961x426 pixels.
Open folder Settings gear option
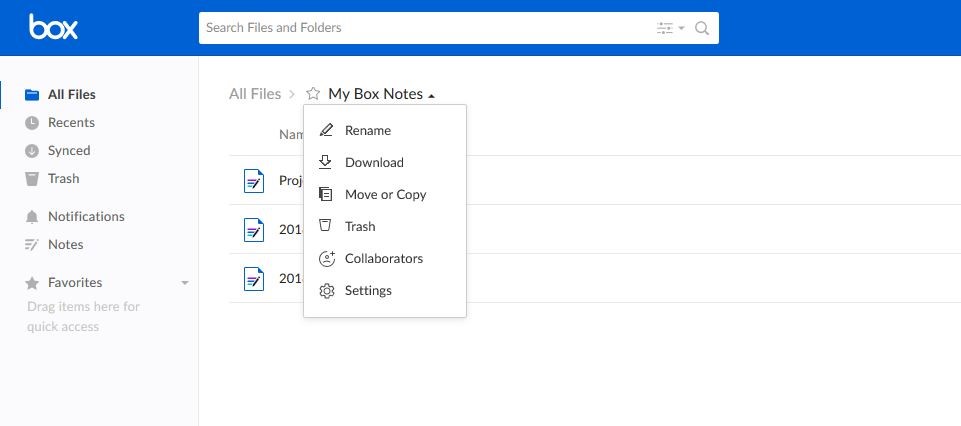tap(367, 290)
